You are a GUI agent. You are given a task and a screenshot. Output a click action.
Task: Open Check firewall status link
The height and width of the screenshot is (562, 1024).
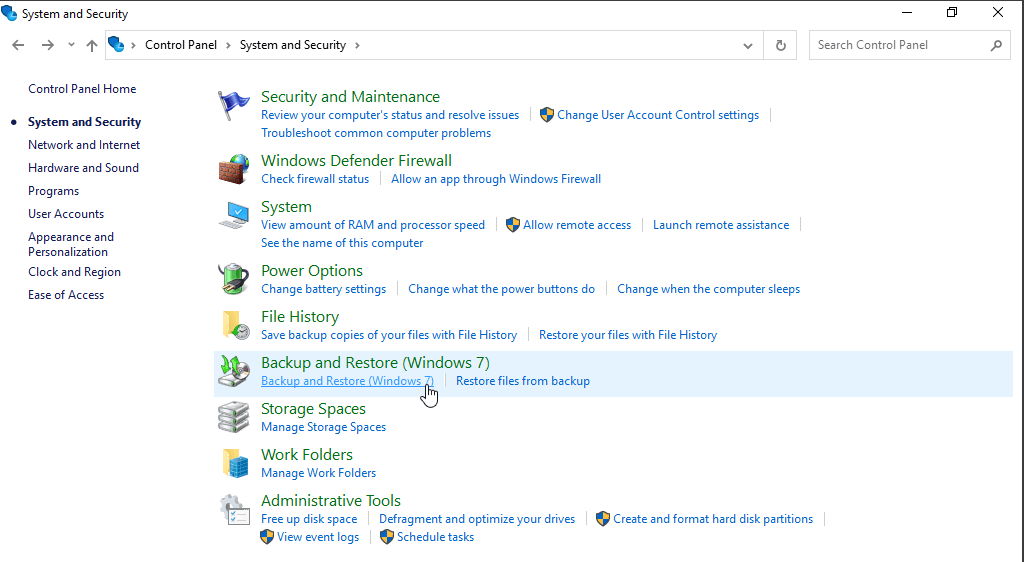[x=315, y=179]
